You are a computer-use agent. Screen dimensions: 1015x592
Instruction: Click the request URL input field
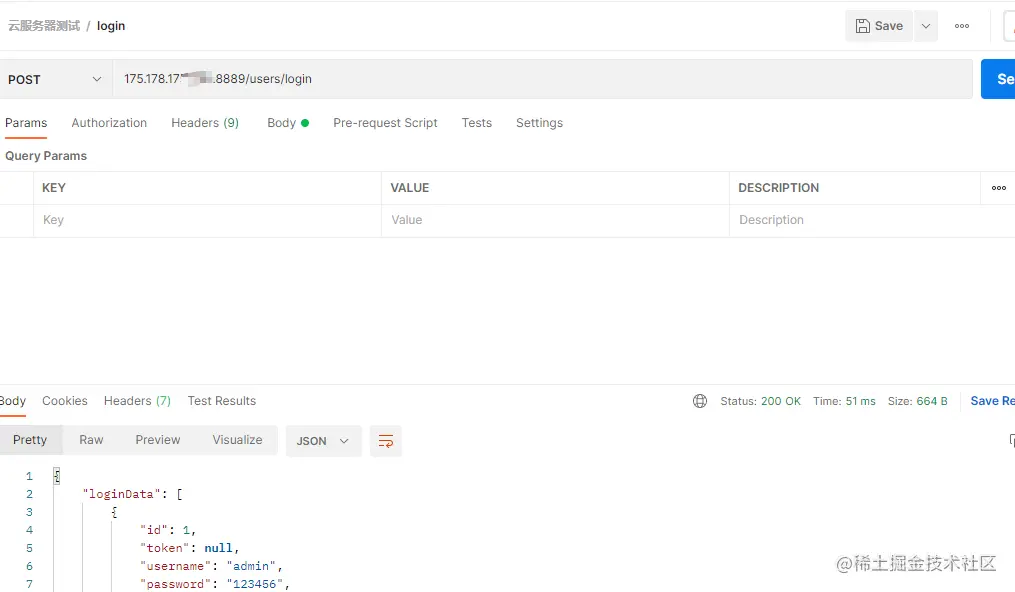[x=542, y=79]
